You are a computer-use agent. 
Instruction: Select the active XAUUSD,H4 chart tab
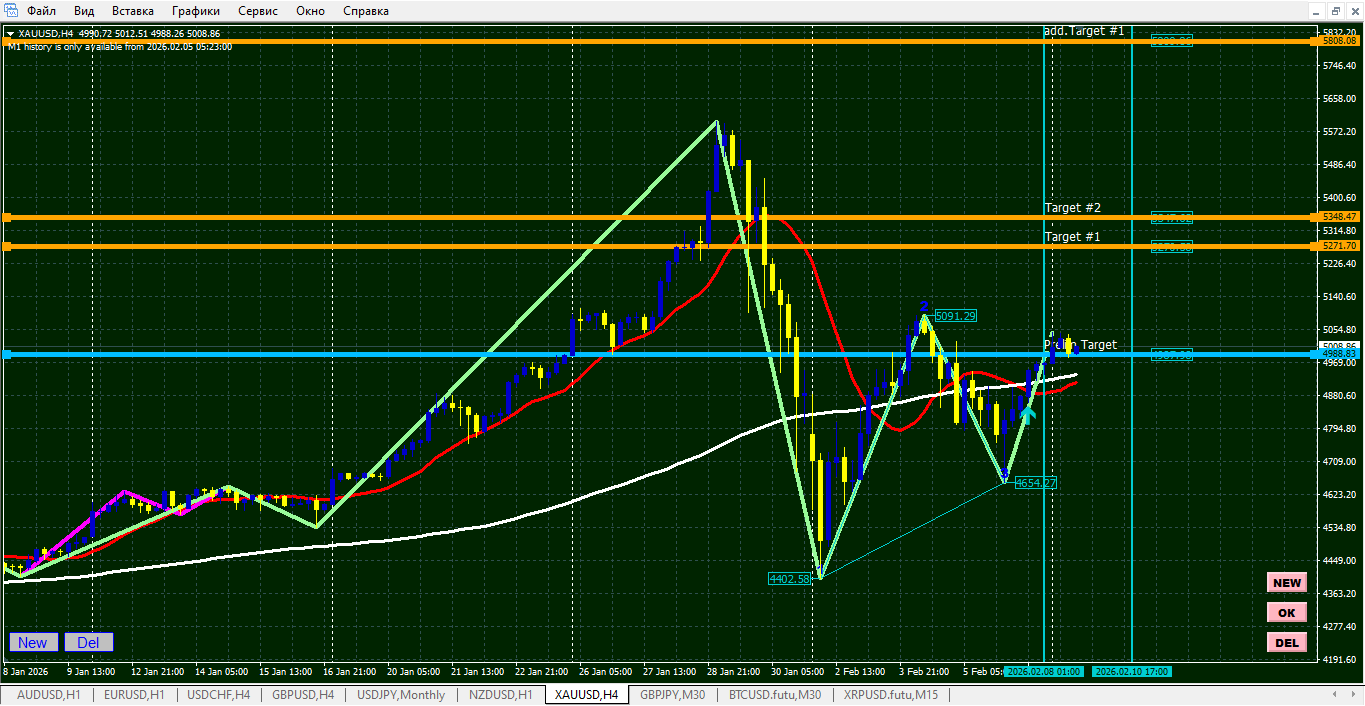pyautogui.click(x=587, y=695)
